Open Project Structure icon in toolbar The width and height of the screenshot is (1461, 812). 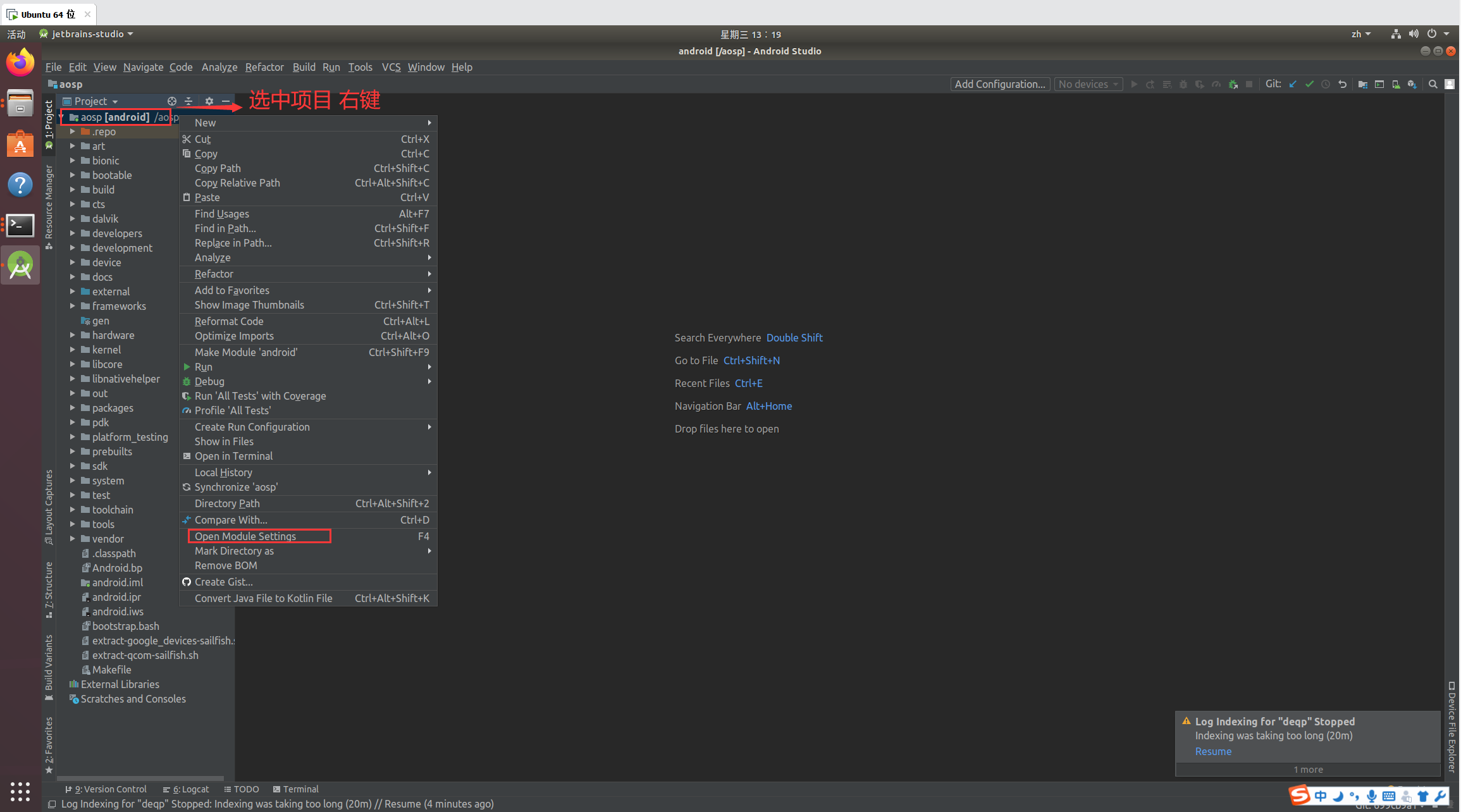(1363, 84)
